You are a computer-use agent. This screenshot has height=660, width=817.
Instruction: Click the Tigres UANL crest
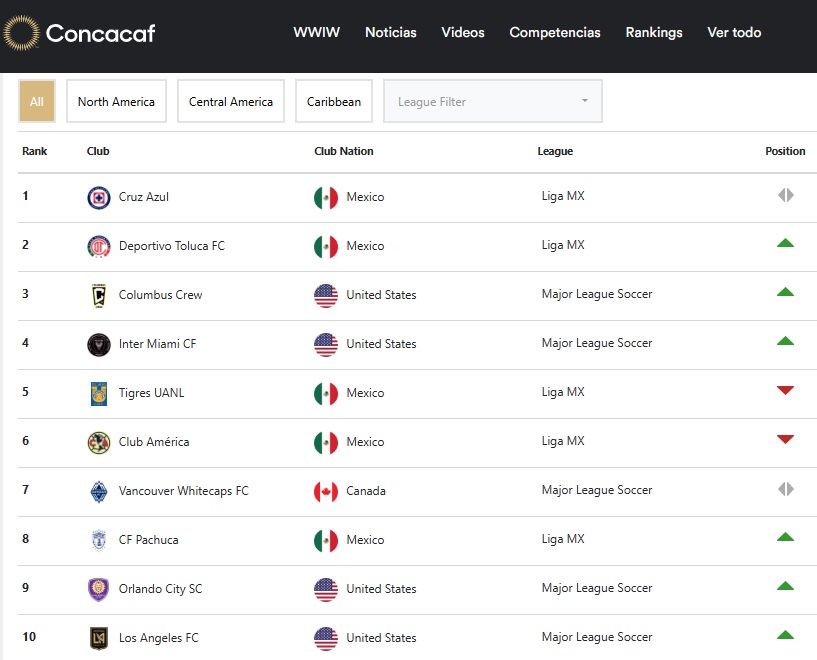(98, 394)
